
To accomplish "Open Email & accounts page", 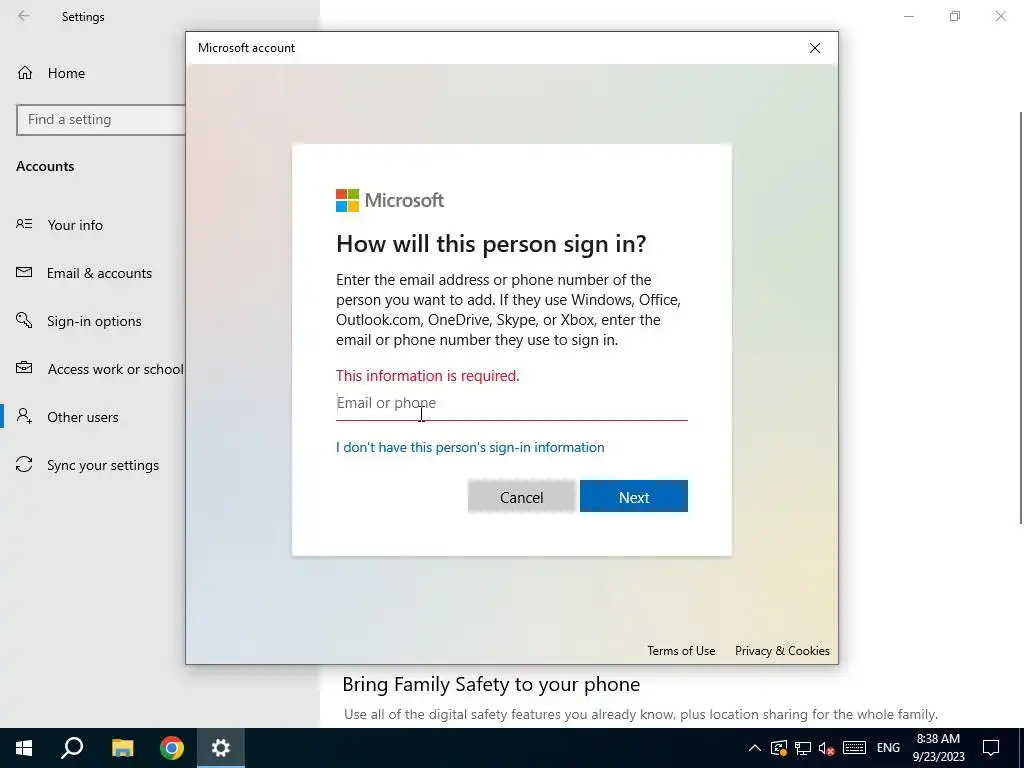I will coord(99,273).
